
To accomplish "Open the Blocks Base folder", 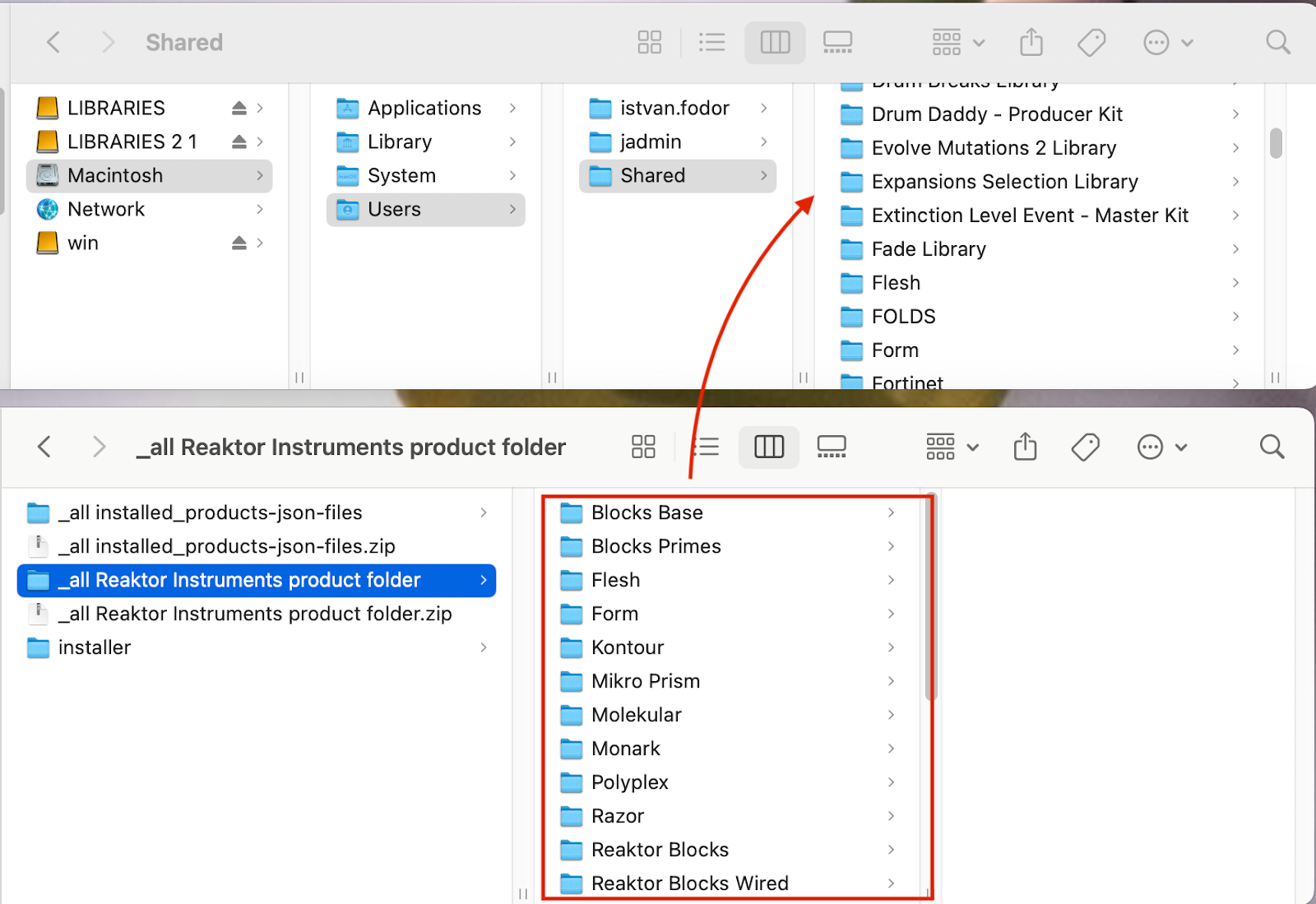I will [x=729, y=512].
